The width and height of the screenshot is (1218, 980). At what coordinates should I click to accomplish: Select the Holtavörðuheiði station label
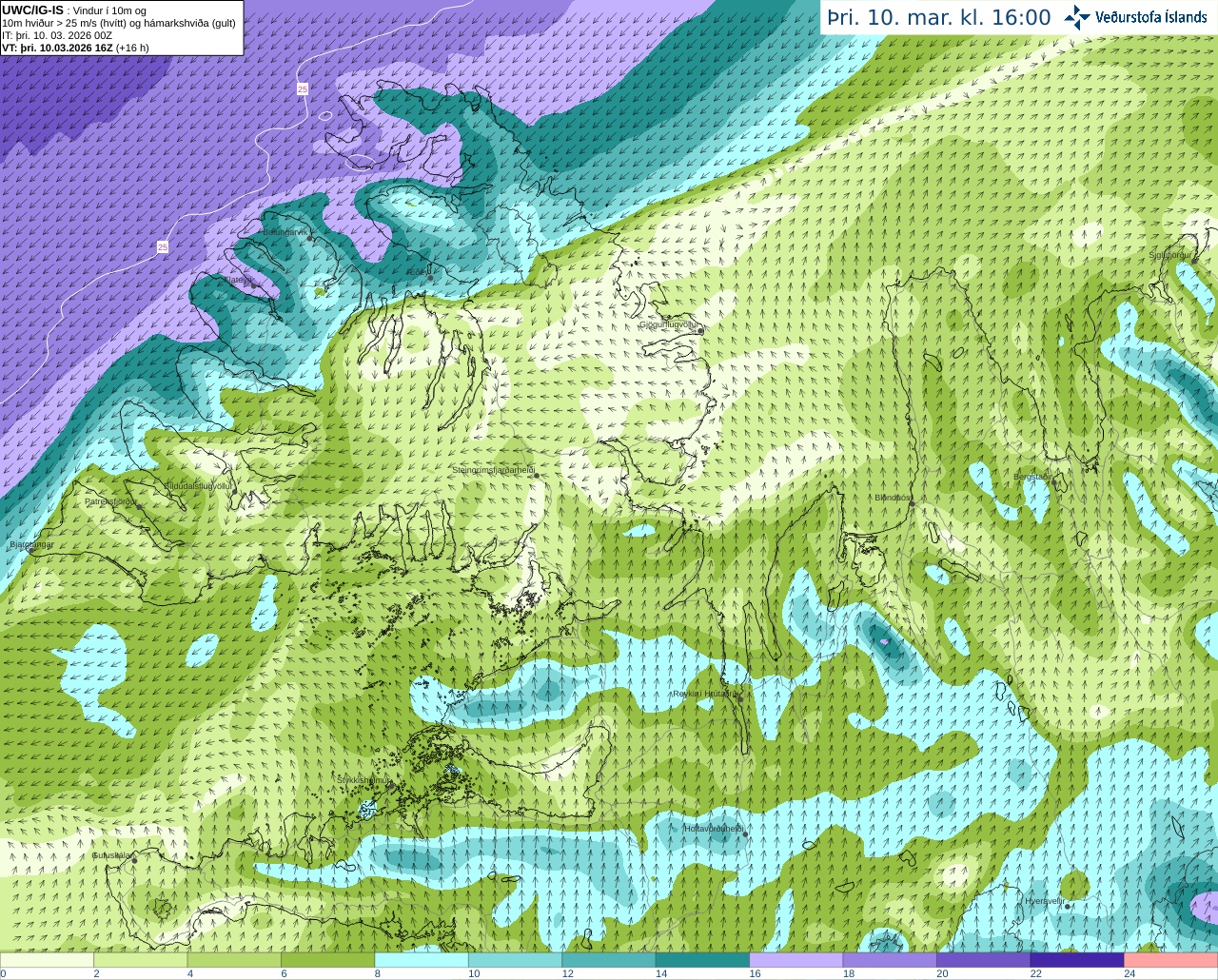[x=713, y=829]
